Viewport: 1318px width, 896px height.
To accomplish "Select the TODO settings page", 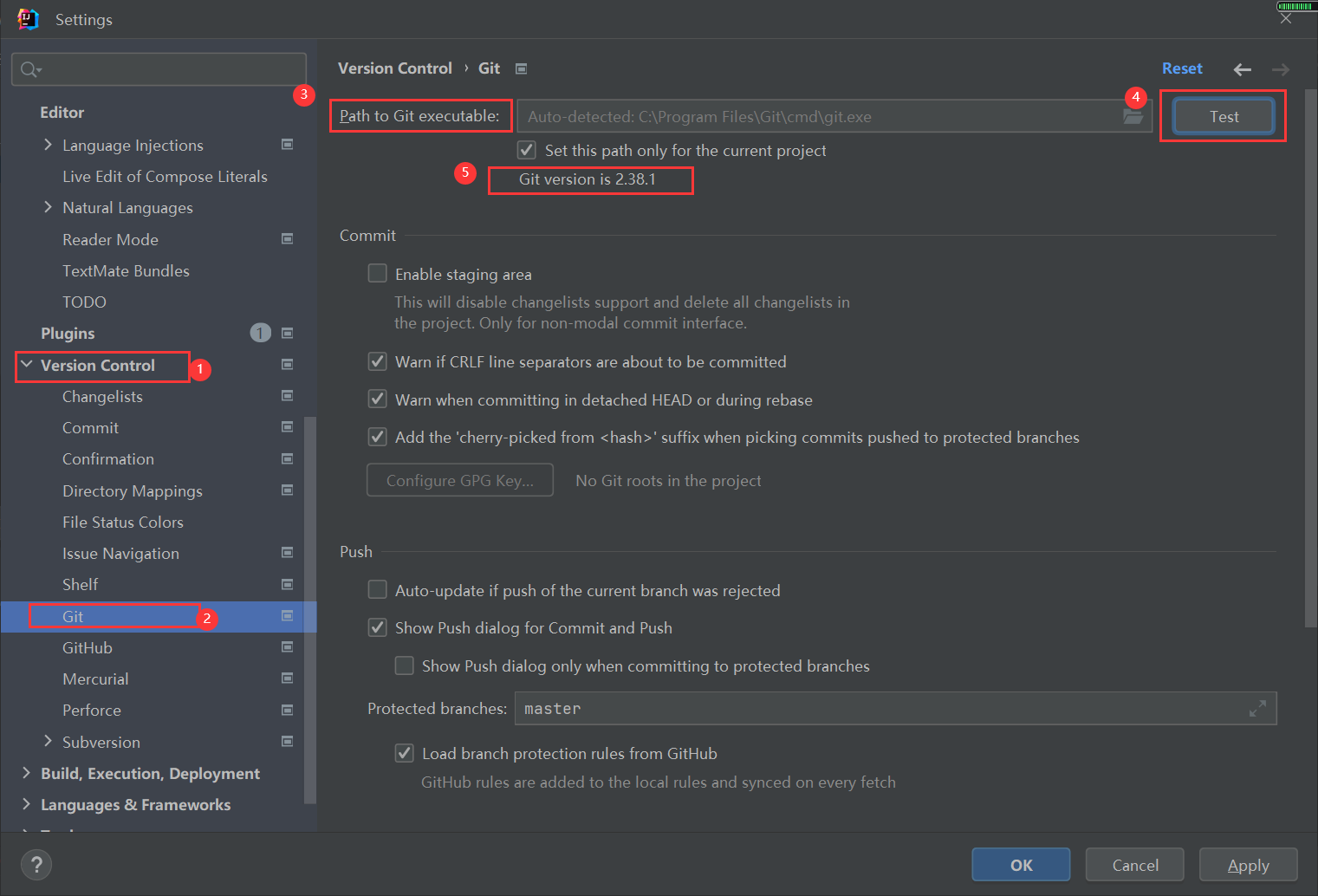I will [84, 302].
